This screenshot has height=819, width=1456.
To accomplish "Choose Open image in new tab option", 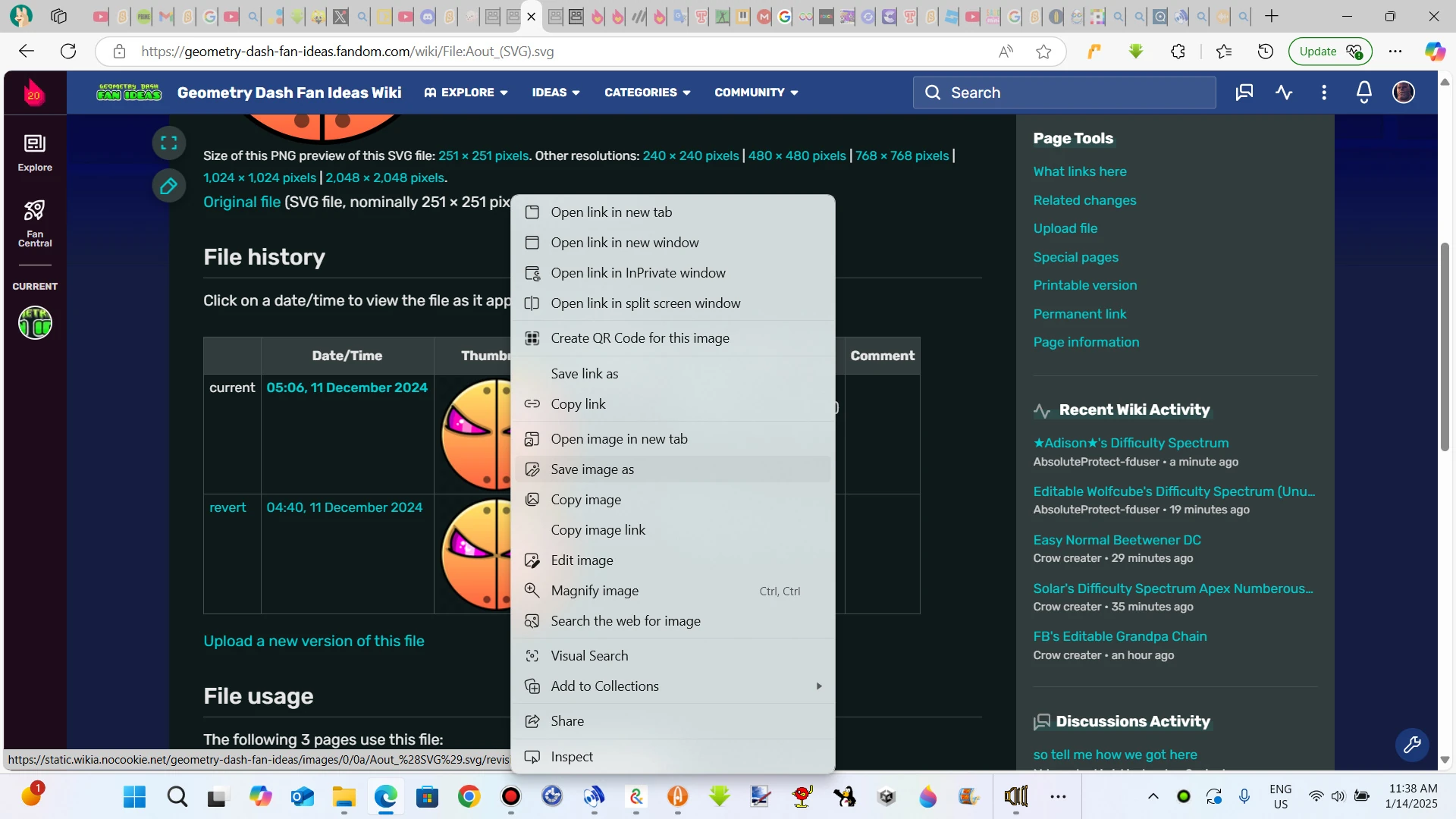I will click(x=619, y=438).
